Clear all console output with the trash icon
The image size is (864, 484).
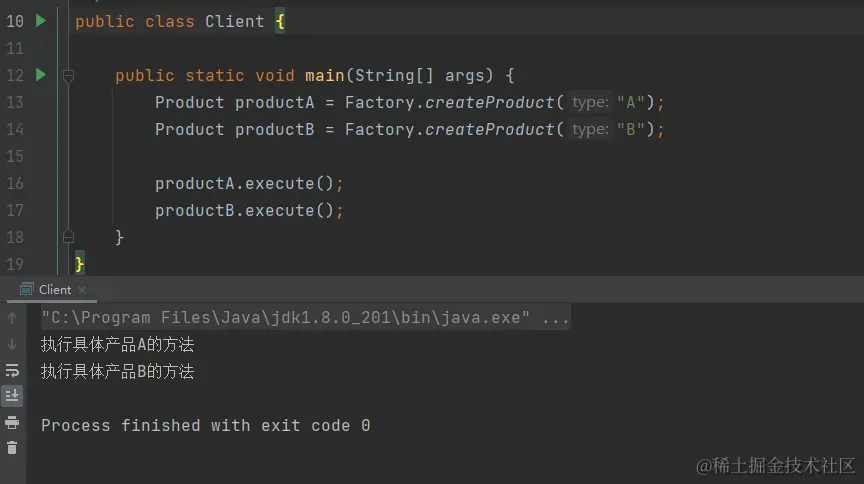12,447
